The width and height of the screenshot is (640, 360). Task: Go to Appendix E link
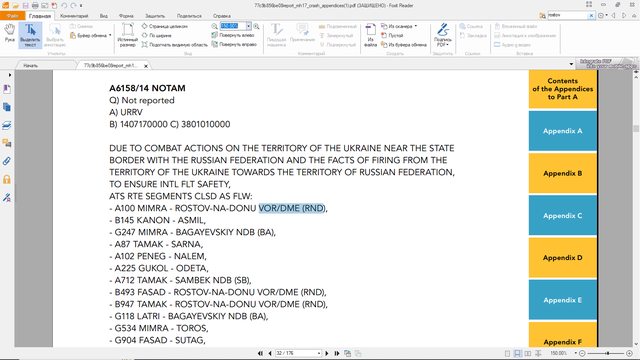[562, 300]
